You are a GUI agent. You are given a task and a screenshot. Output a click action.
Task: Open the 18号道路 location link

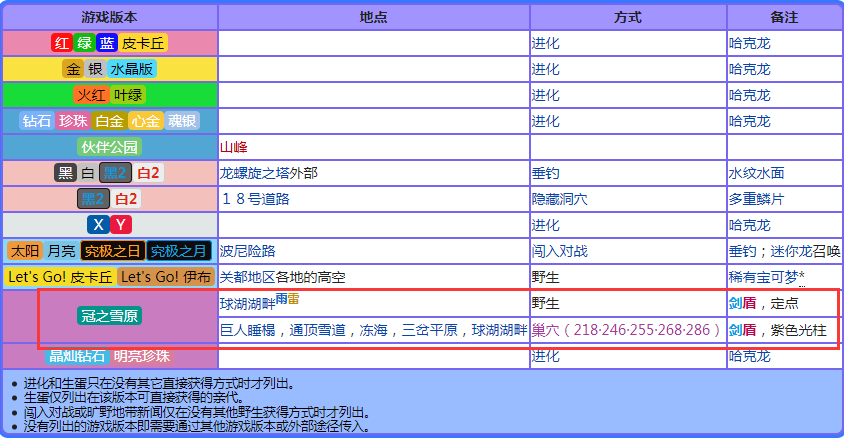(255, 199)
